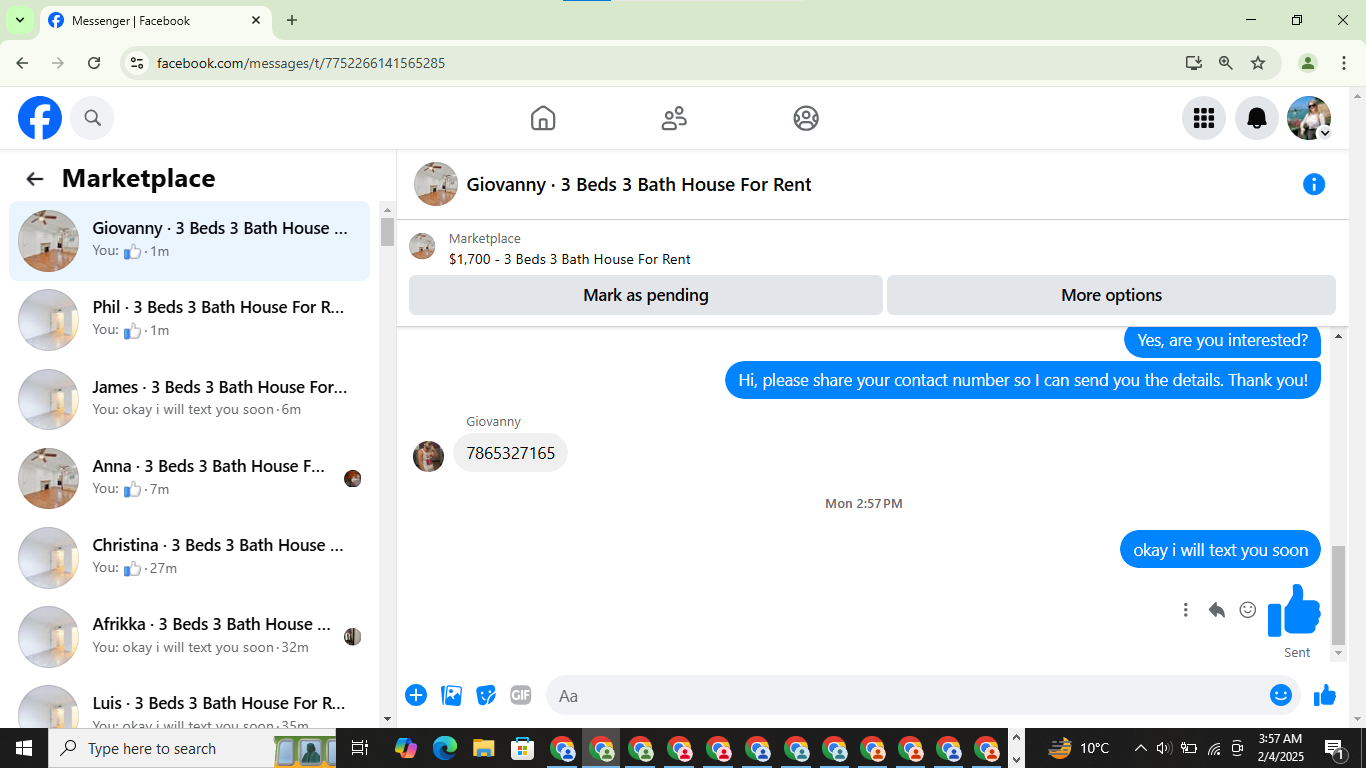The width and height of the screenshot is (1366, 768).
Task: Open Task View on the taskbar
Action: [x=361, y=748]
